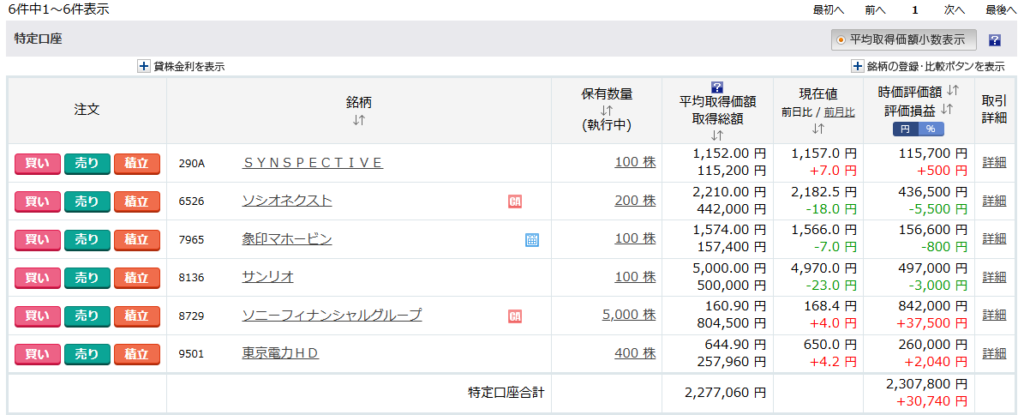Sort by 銘柄 using the arrows icon

(x=359, y=120)
